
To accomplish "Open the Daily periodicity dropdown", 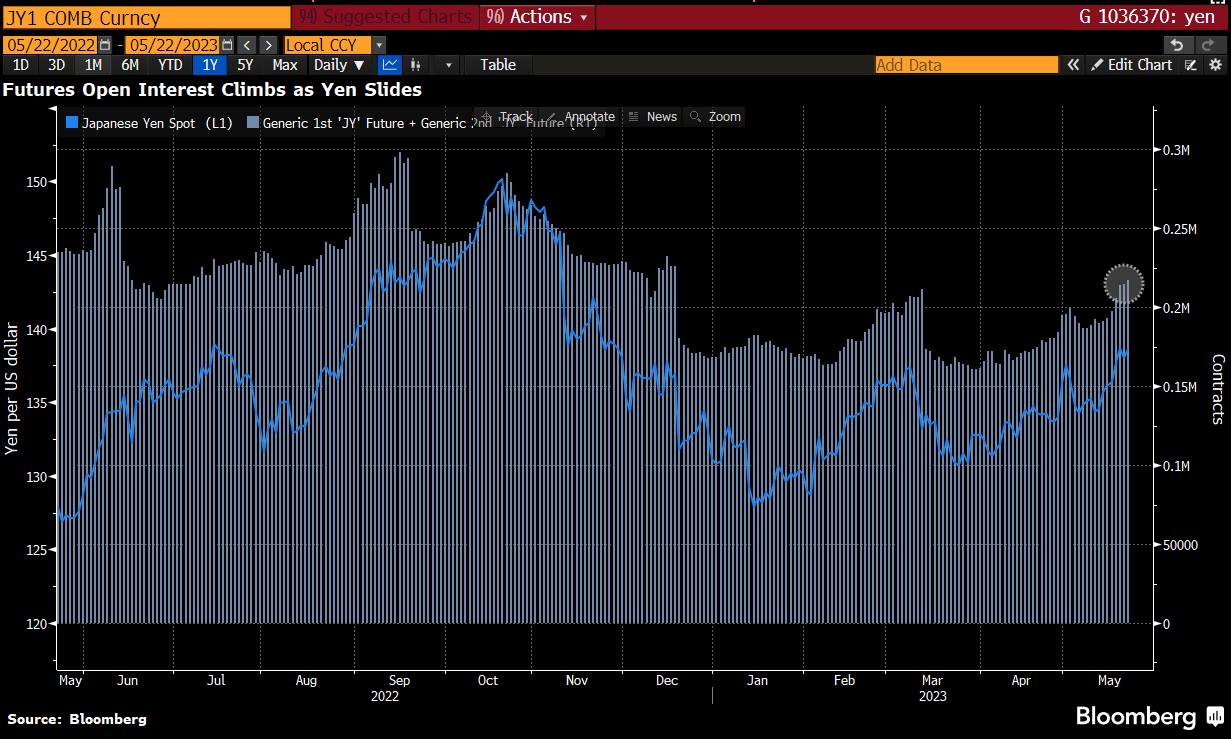I will (338, 65).
